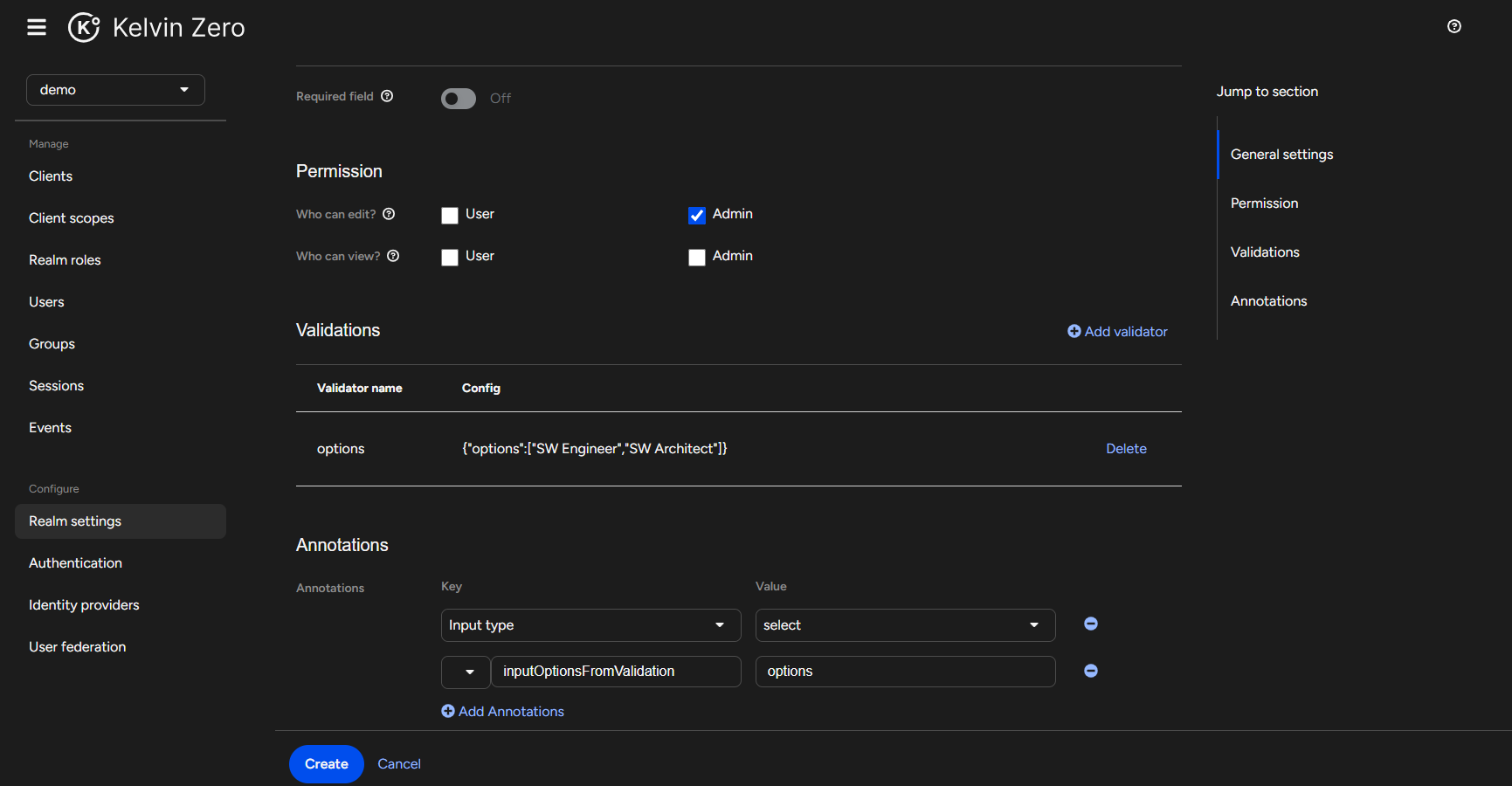Click the options value input field
Viewport: 1512px width, 786px height.
tap(905, 672)
